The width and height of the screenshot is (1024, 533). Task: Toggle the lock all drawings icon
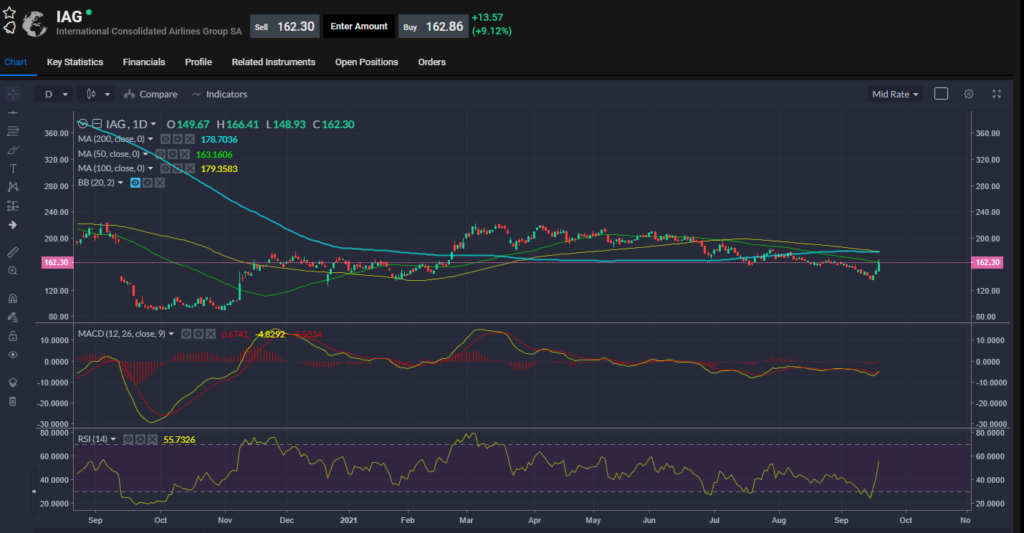(x=12, y=336)
